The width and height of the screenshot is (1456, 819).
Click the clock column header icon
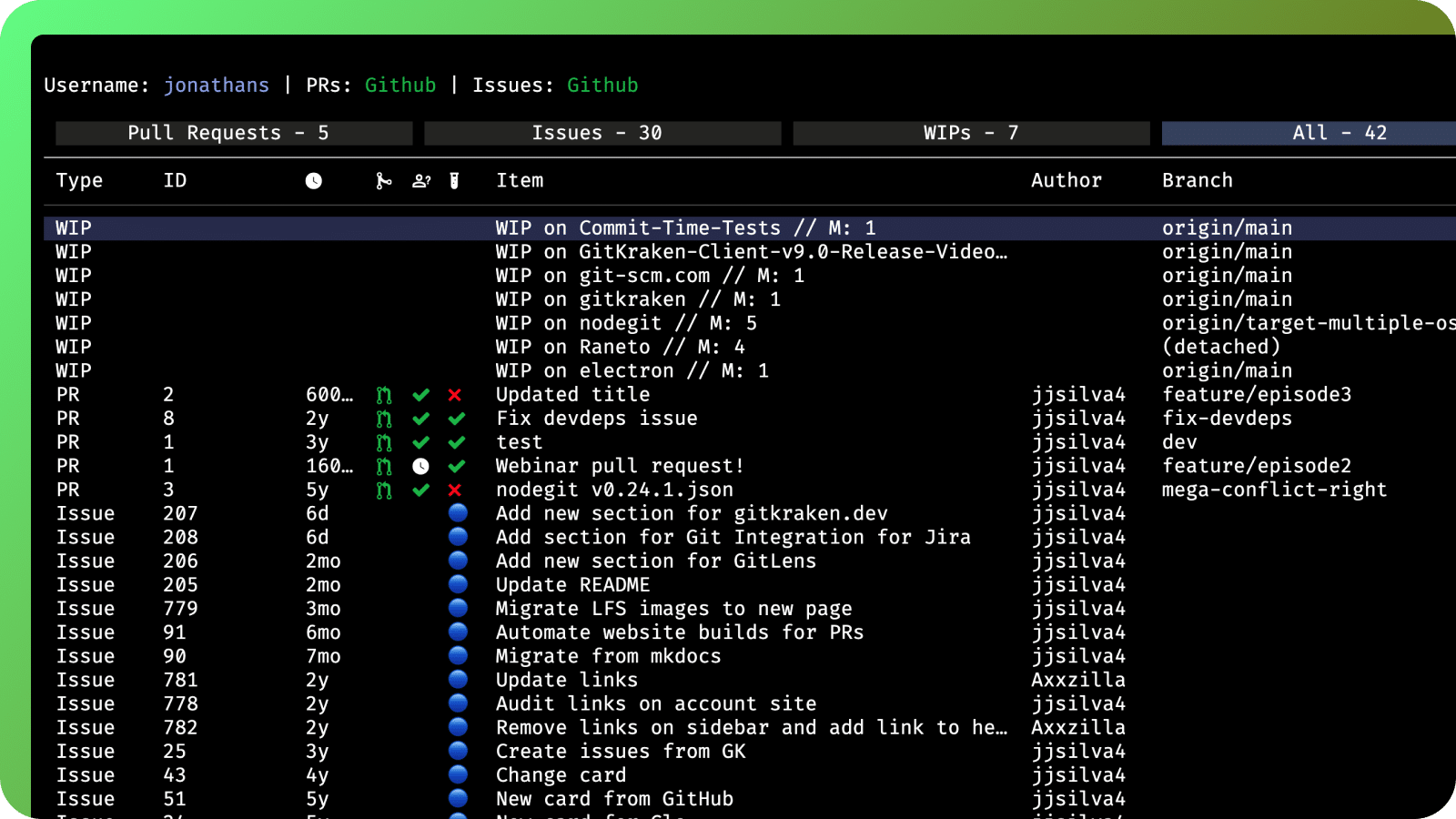pyautogui.click(x=312, y=180)
